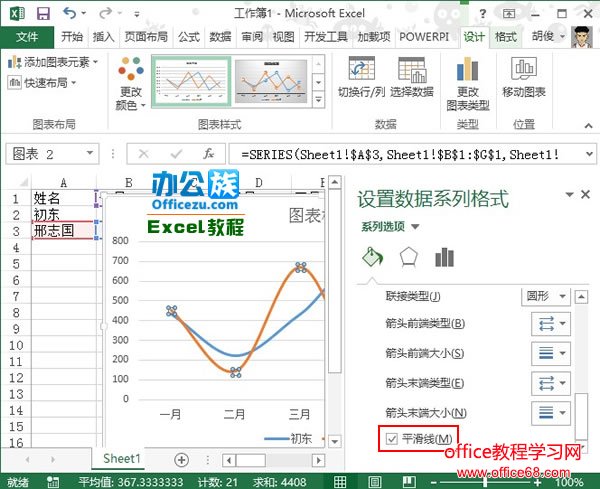Click zoom in plus button in status bar
Image resolution: width=600 pixels, height=489 pixels.
point(538,482)
